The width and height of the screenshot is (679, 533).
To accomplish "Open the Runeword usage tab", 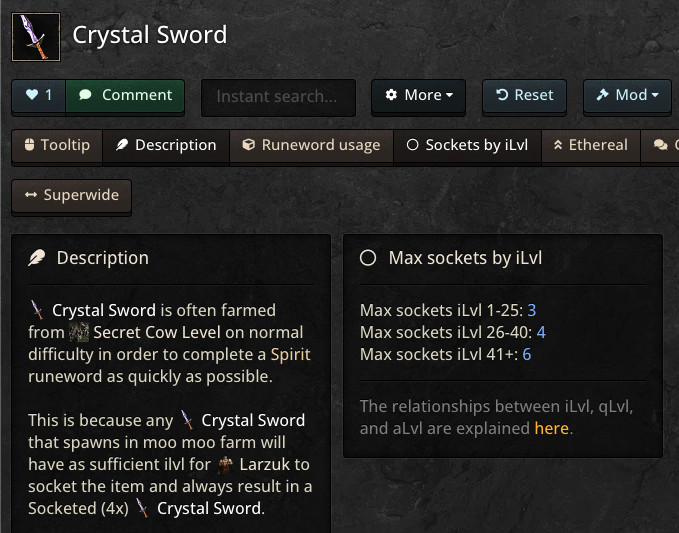I will pyautogui.click(x=311, y=145).
